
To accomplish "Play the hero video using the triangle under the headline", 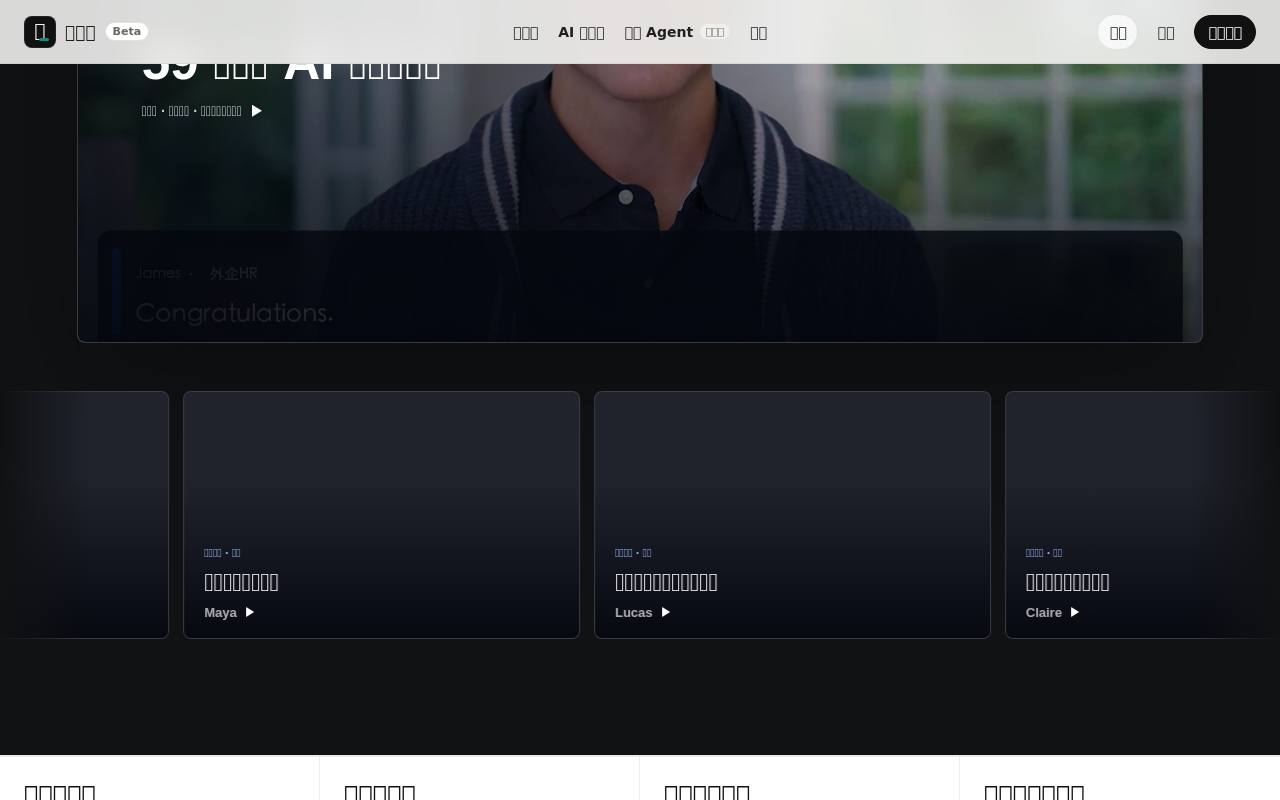I will pyautogui.click(x=257, y=111).
